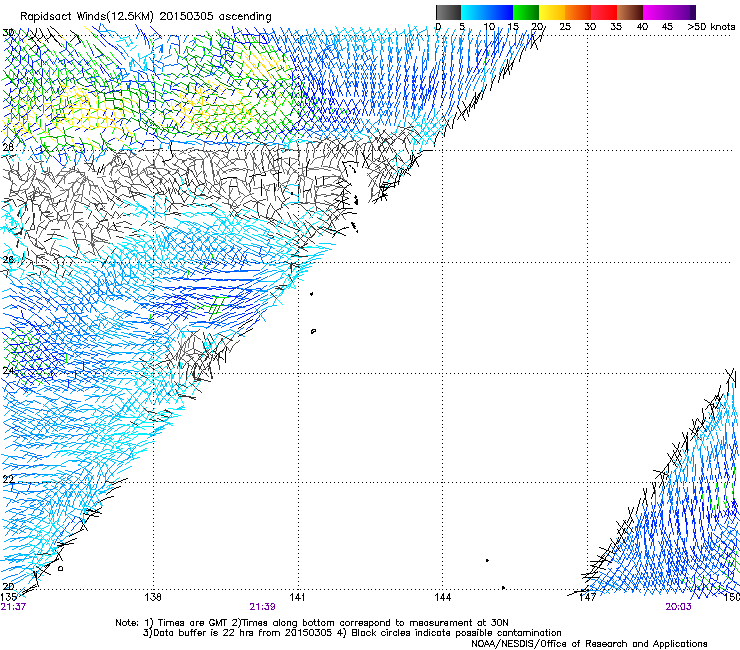The height and width of the screenshot is (650, 740).
Task: Click the purple time stamp '20:03'
Action: (678, 607)
